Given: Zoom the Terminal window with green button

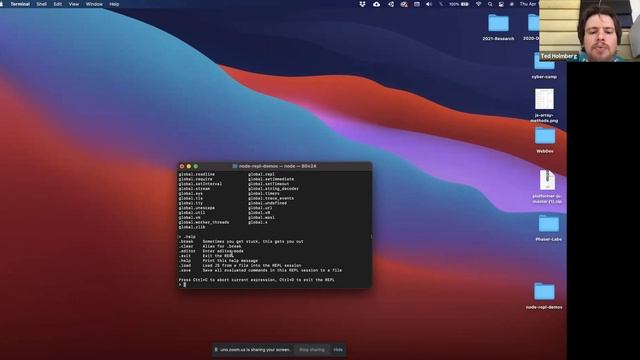Looking at the screenshot, I should 196,166.
